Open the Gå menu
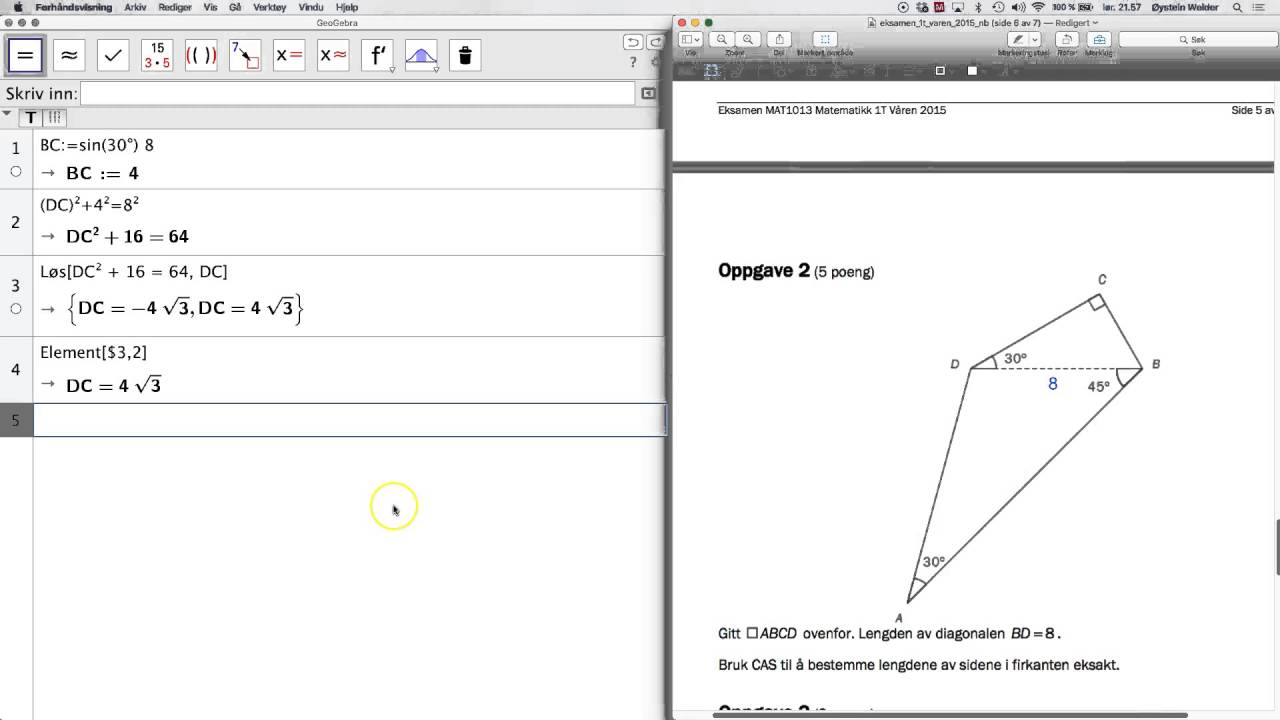 (x=236, y=7)
